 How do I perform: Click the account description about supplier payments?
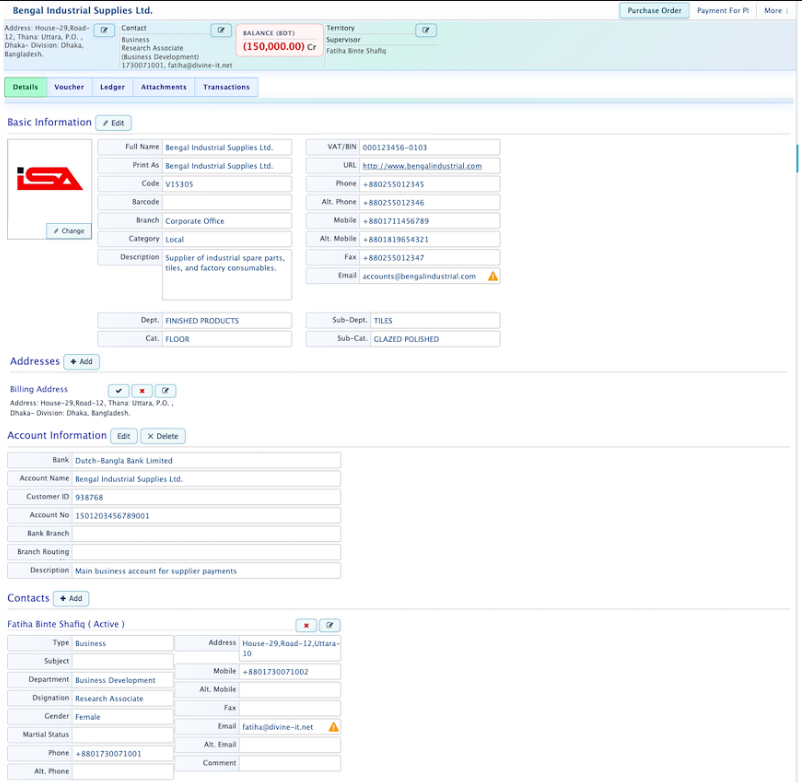tap(206, 571)
